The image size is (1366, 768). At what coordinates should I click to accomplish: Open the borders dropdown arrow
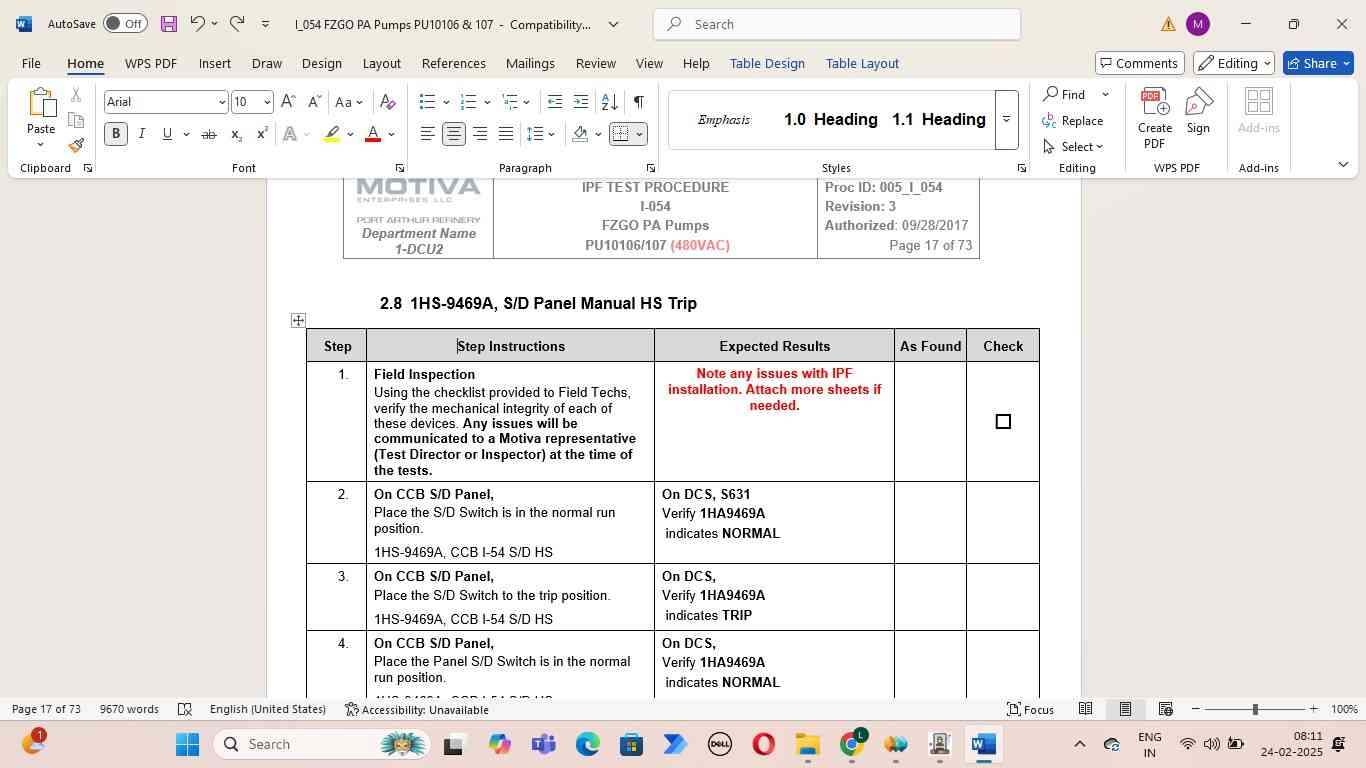click(639, 134)
